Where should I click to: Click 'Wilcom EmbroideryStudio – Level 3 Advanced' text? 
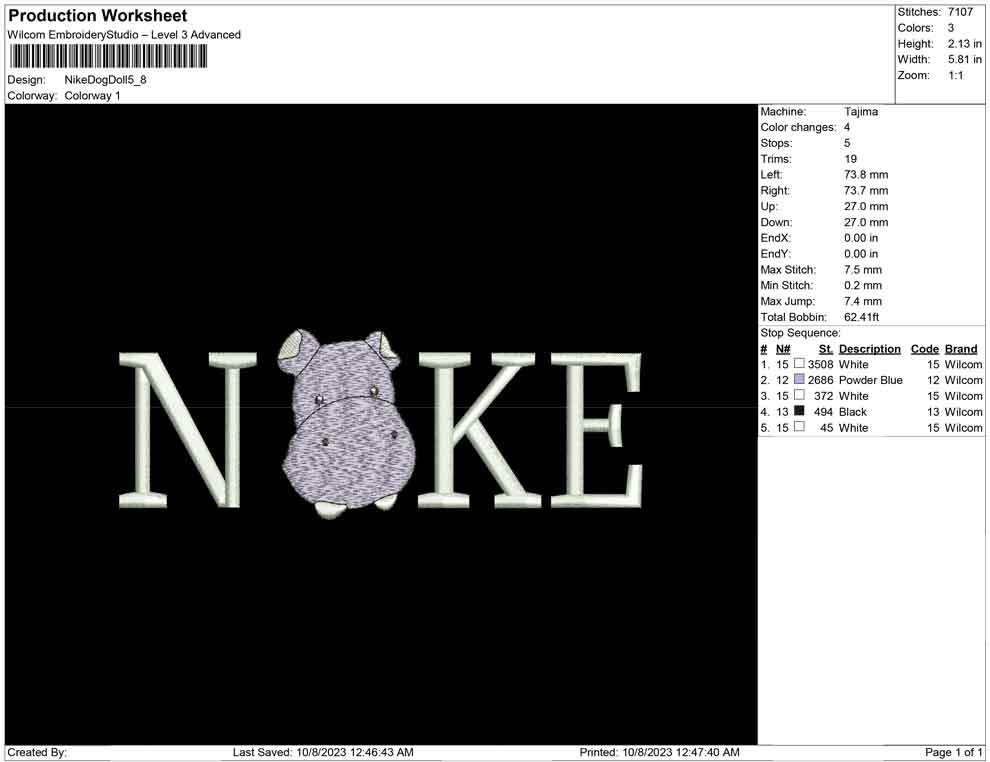point(124,35)
